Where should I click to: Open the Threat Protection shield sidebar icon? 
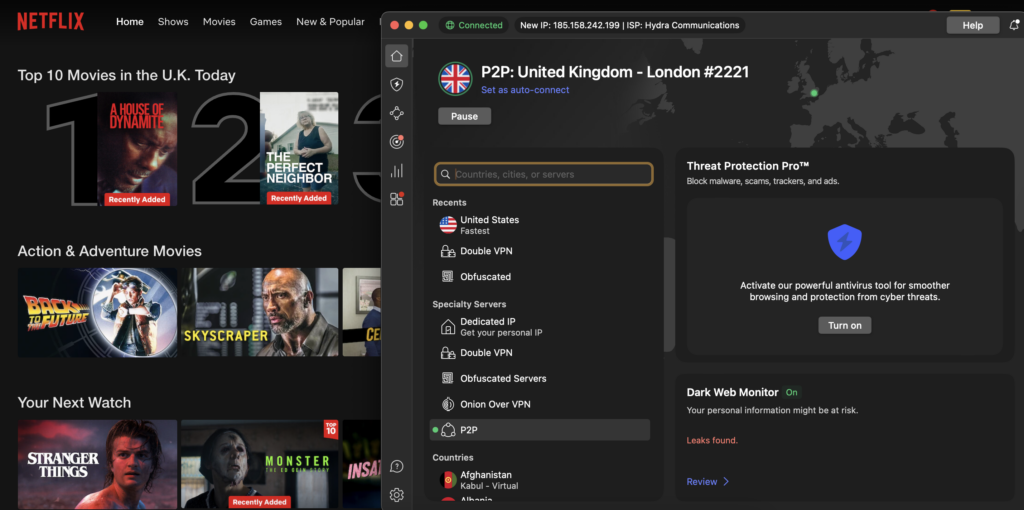coord(396,85)
